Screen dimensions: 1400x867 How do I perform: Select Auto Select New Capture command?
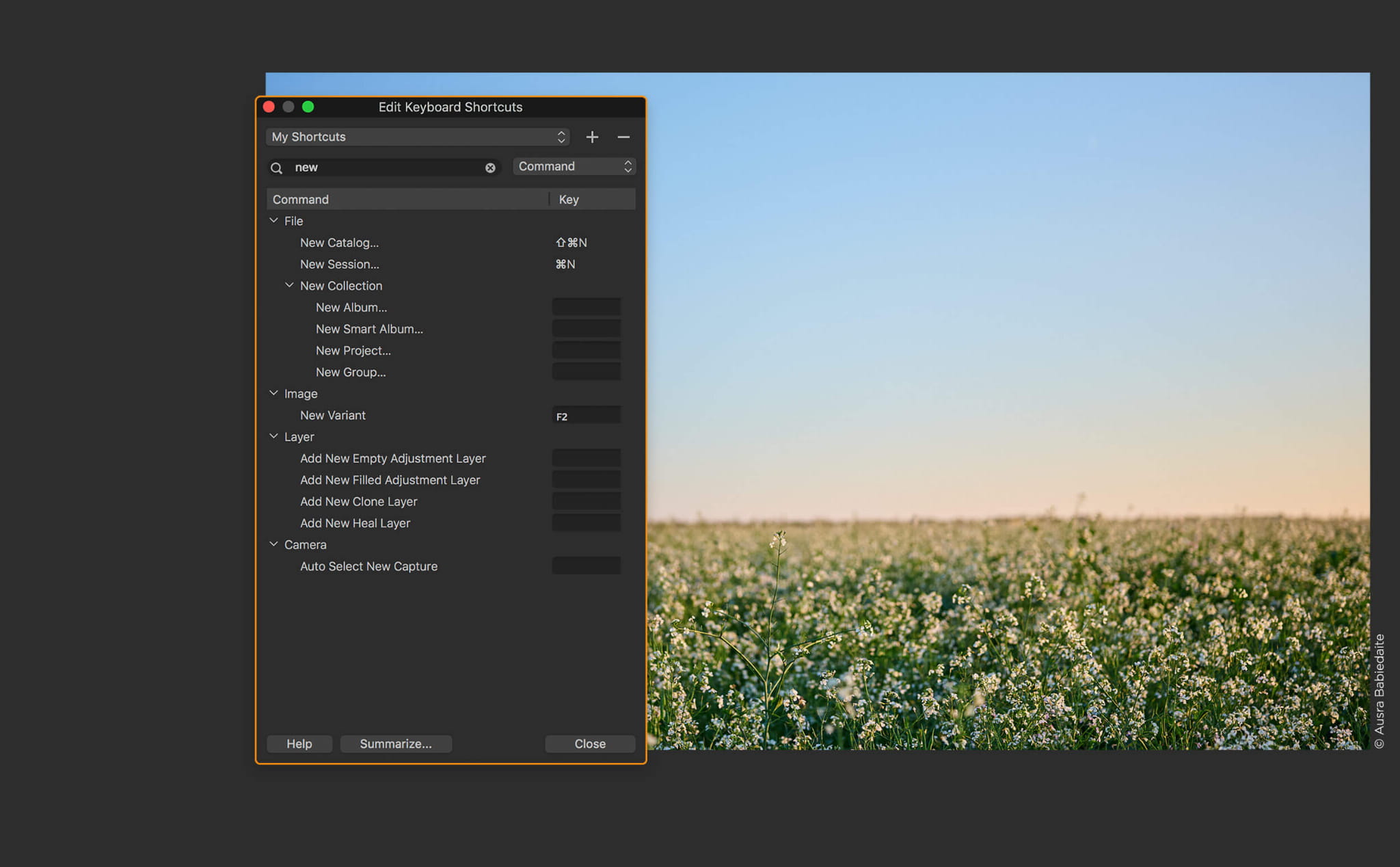tap(368, 566)
